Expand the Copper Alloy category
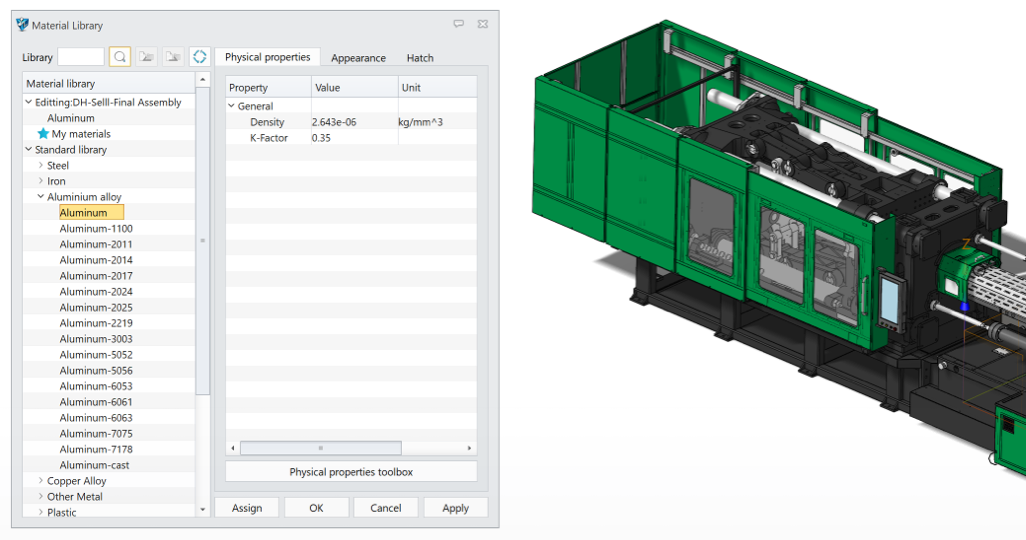This screenshot has height=540, width=1026. pos(41,481)
